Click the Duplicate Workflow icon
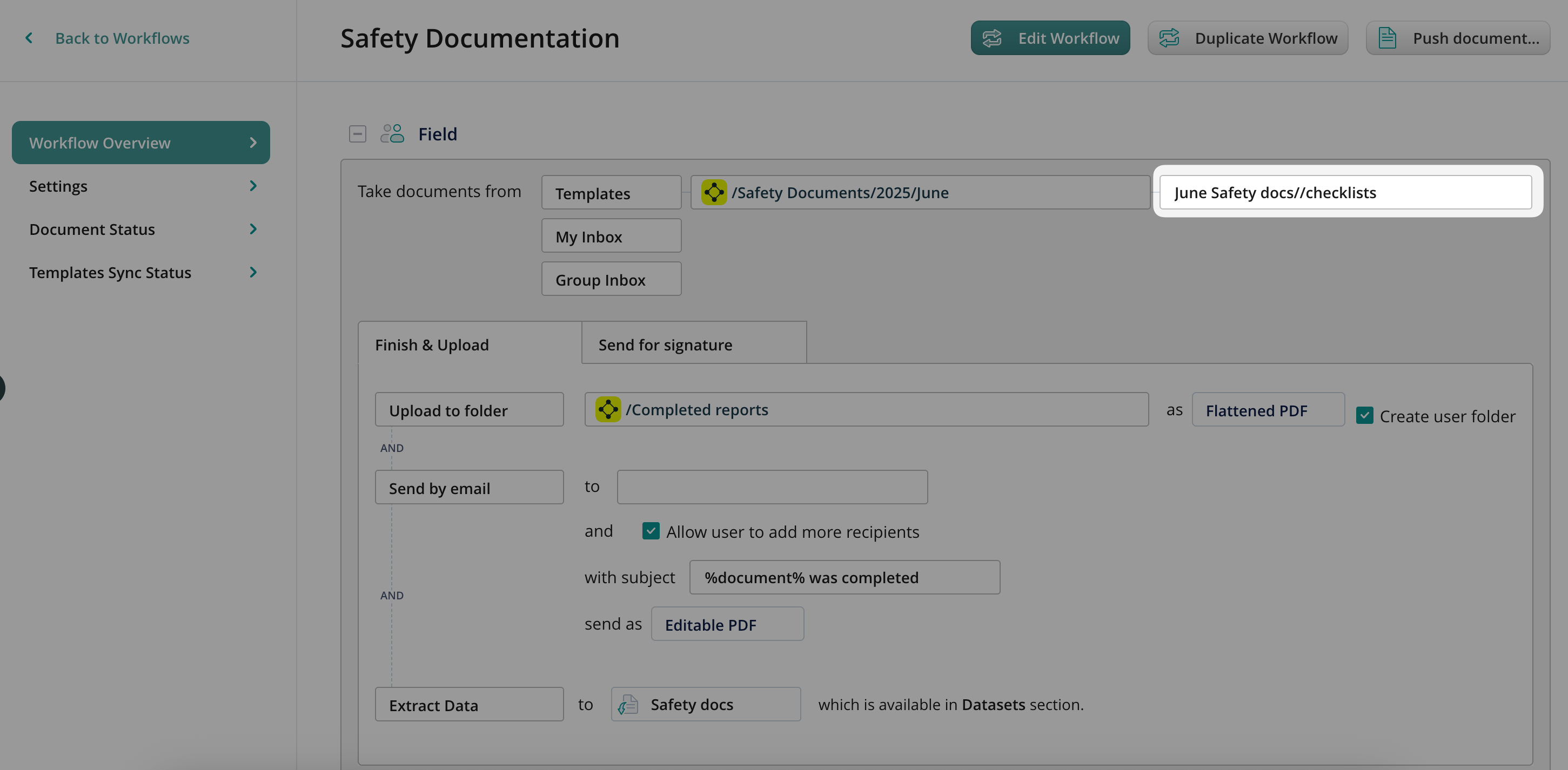Image resolution: width=1568 pixels, height=770 pixels. (x=1169, y=38)
